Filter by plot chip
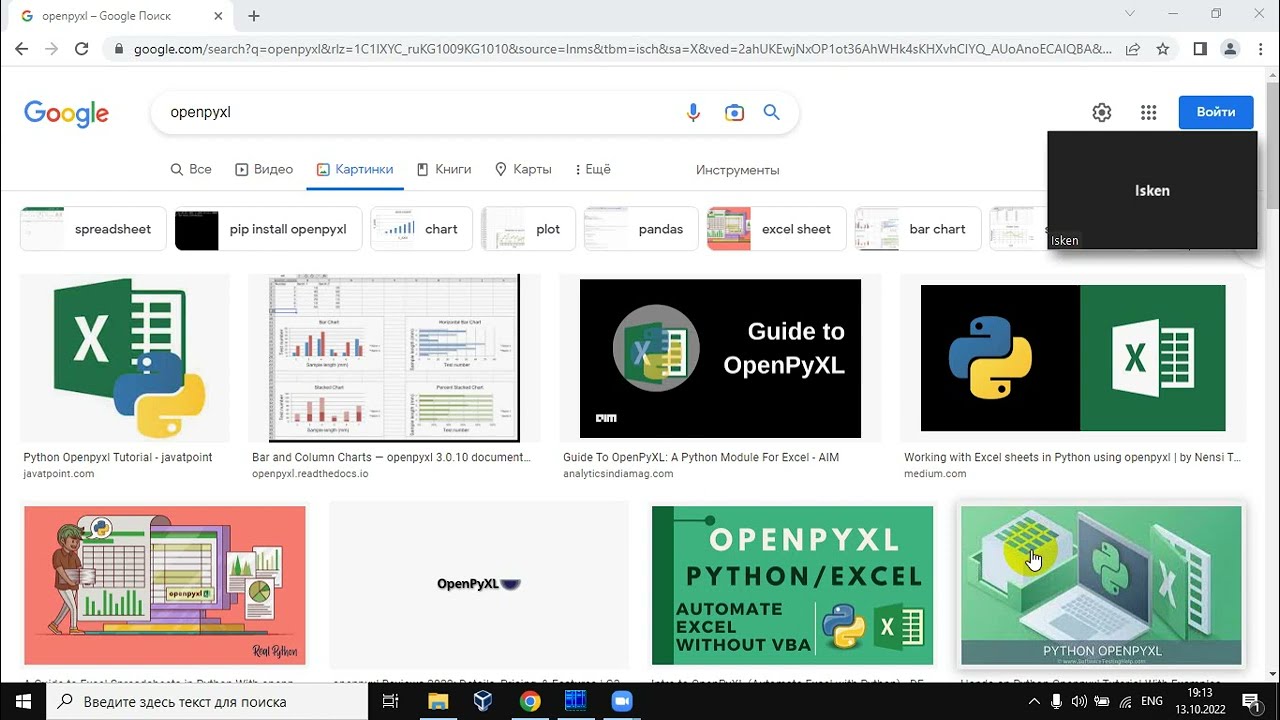This screenshot has height=720, width=1280. pos(528,229)
